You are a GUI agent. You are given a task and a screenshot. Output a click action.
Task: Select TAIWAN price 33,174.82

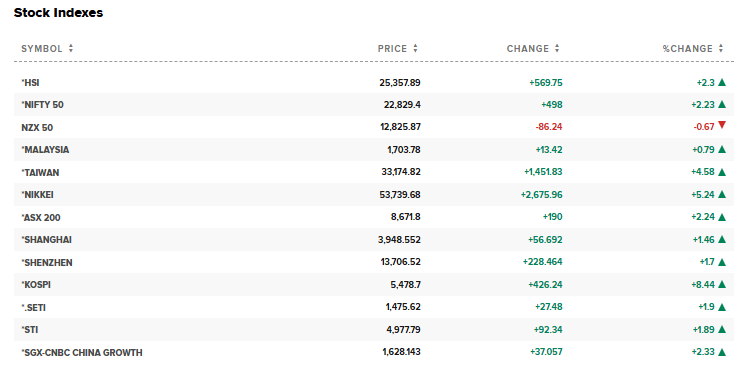[401, 172]
